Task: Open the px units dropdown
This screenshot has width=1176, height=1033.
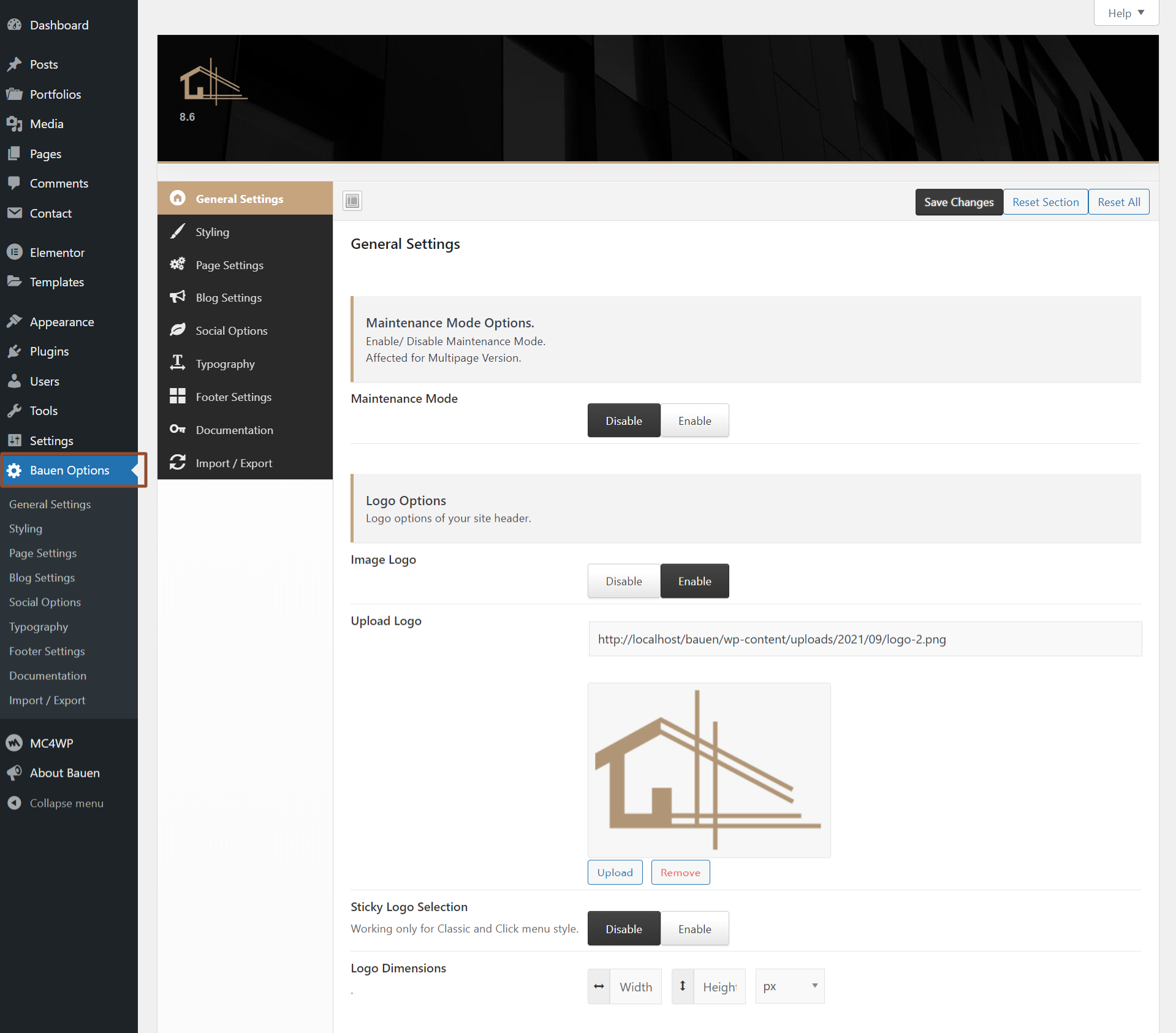Action: coord(790,986)
